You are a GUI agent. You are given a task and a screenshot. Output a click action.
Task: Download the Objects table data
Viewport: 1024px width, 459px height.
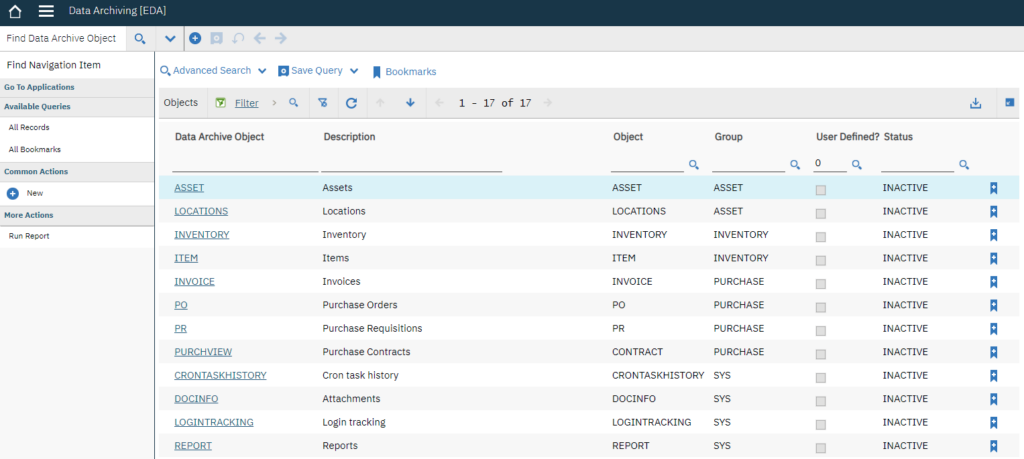click(976, 103)
